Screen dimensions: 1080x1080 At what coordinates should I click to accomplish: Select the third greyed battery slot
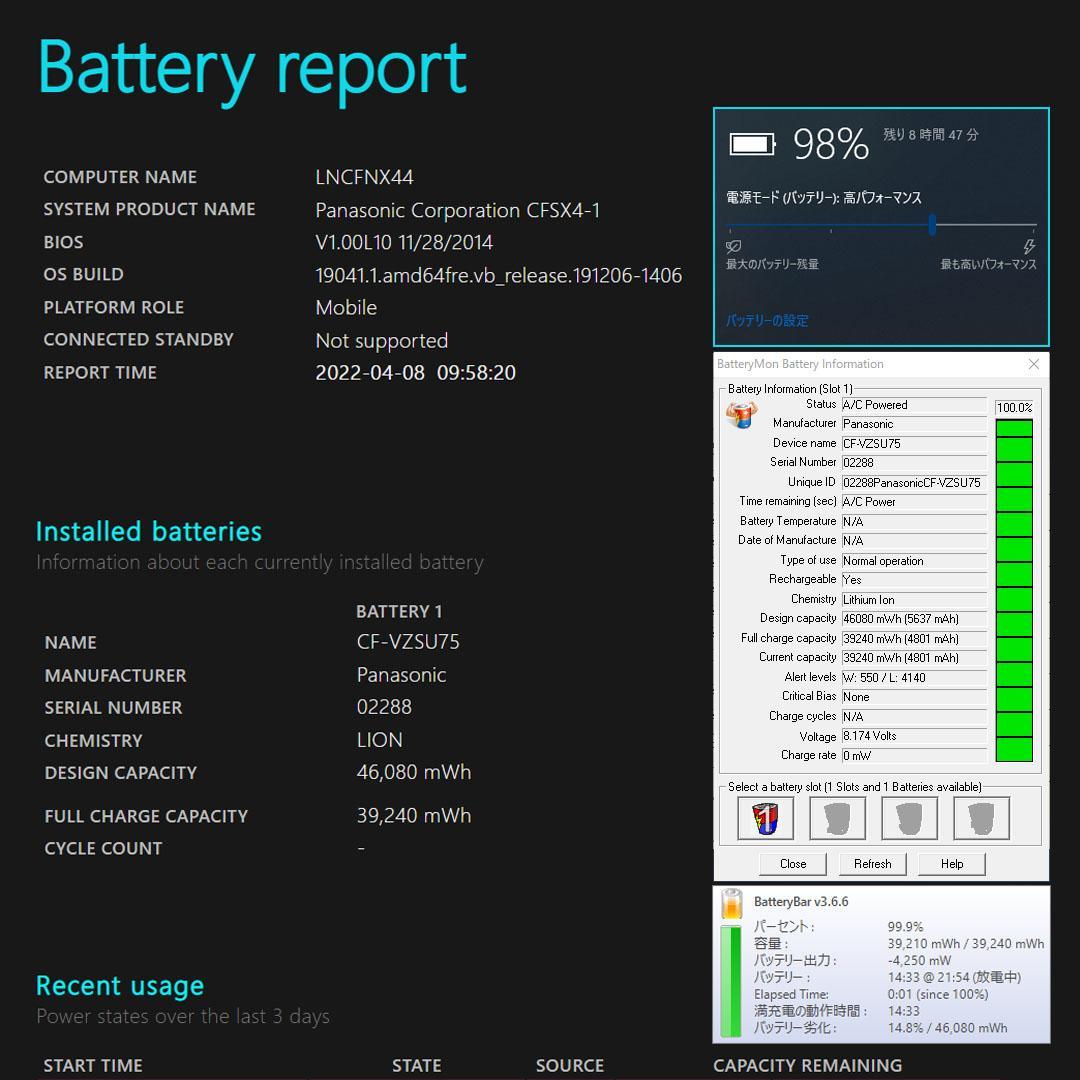tap(909, 819)
